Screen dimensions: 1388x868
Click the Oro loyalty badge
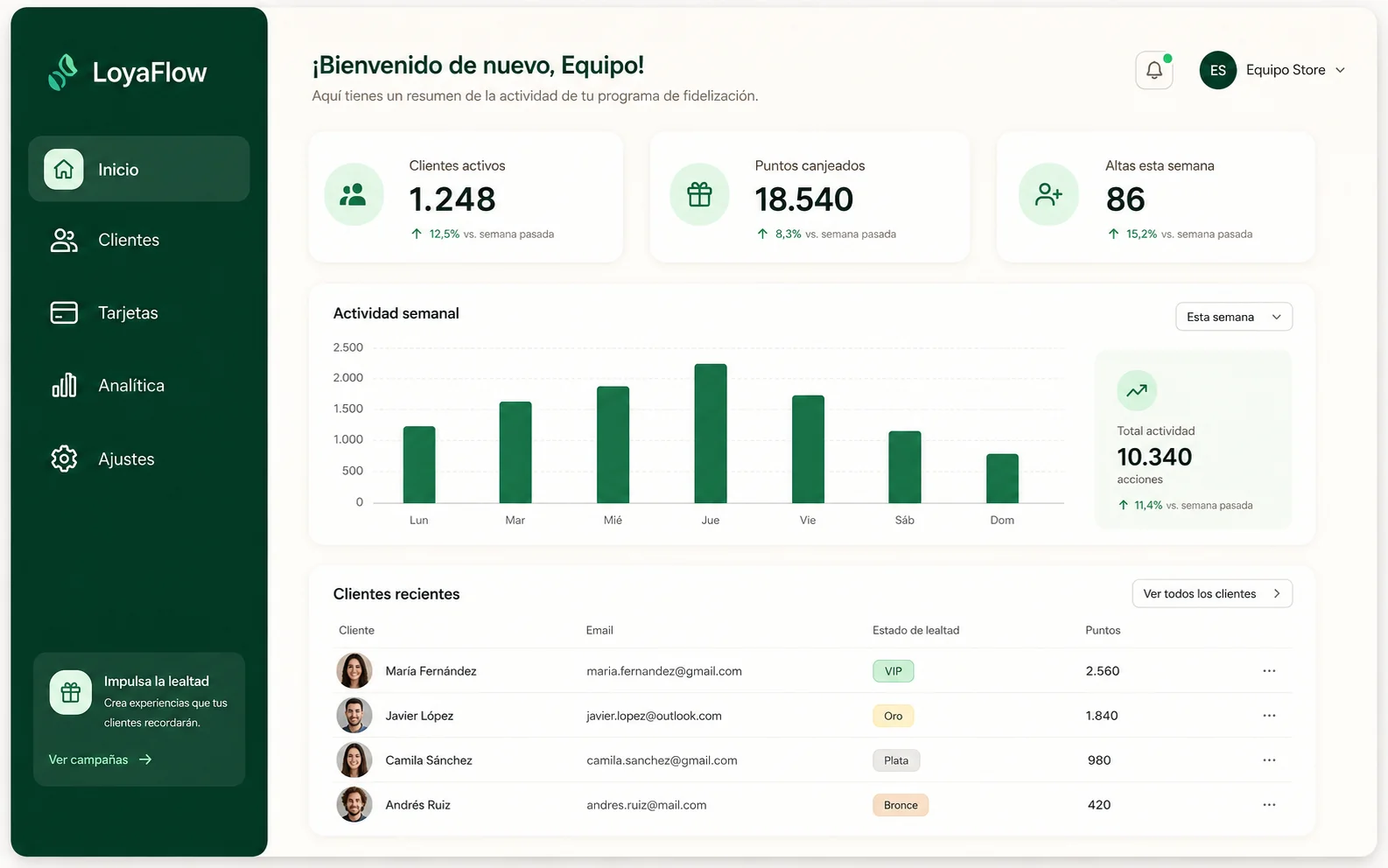894,716
